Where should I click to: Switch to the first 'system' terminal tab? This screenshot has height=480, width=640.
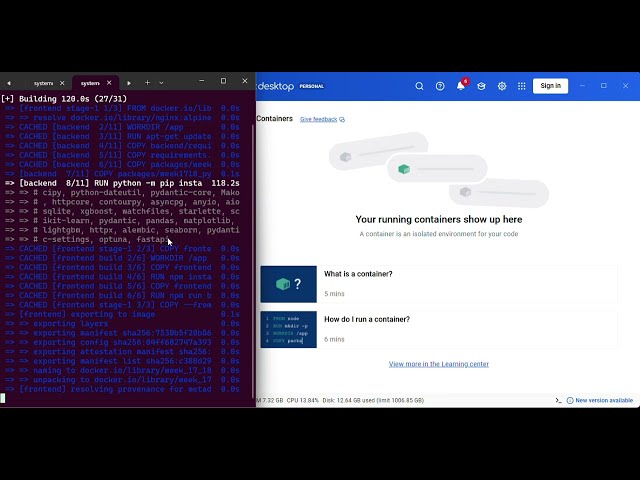coord(43,83)
